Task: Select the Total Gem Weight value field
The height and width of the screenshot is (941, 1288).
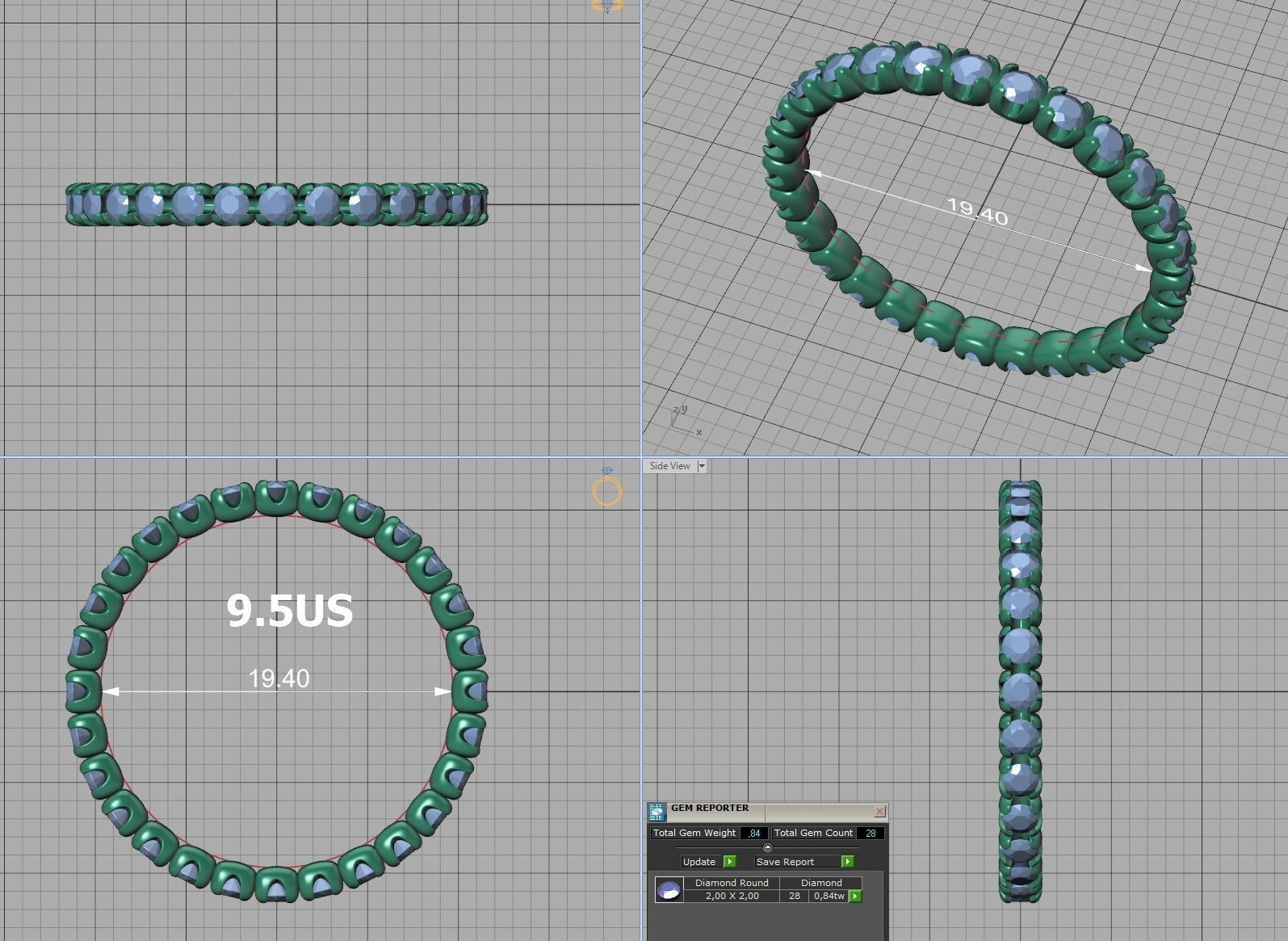Action: click(x=754, y=833)
